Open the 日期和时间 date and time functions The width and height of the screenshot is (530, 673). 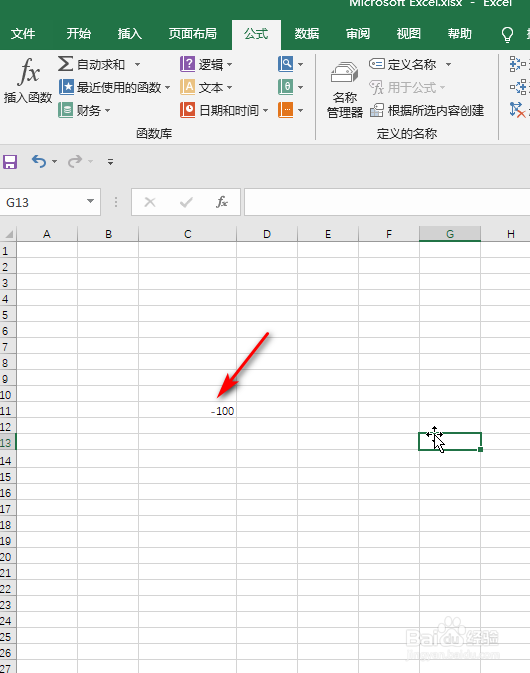[x=224, y=110]
